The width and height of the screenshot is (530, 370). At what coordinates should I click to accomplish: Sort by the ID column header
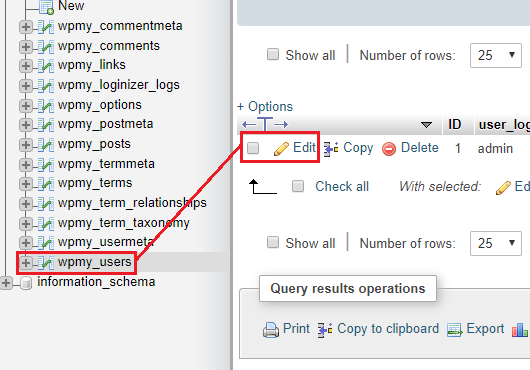tap(455, 124)
